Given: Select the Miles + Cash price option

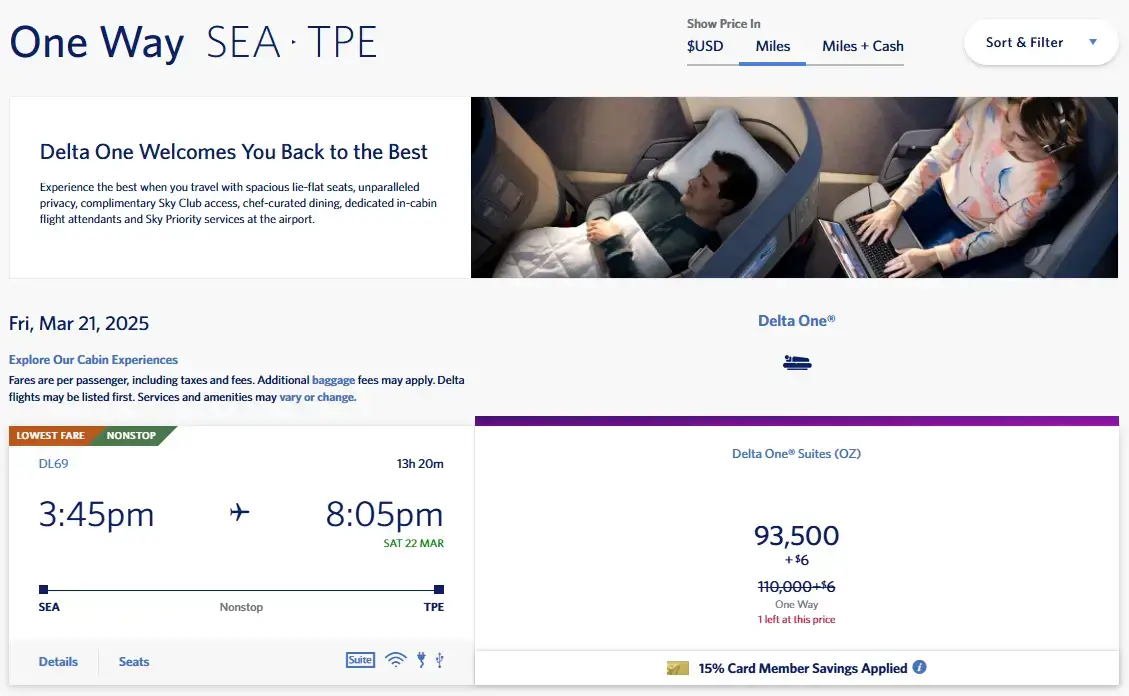Looking at the screenshot, I should pos(862,46).
